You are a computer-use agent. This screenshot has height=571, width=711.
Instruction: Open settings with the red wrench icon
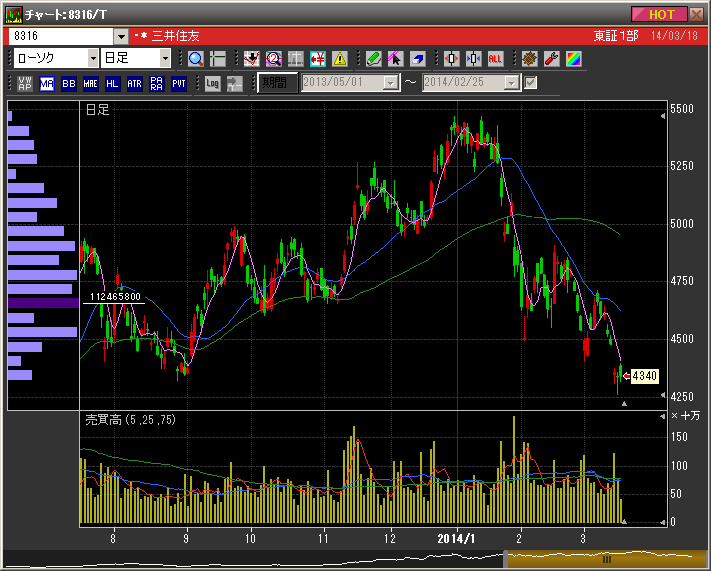(x=551, y=59)
